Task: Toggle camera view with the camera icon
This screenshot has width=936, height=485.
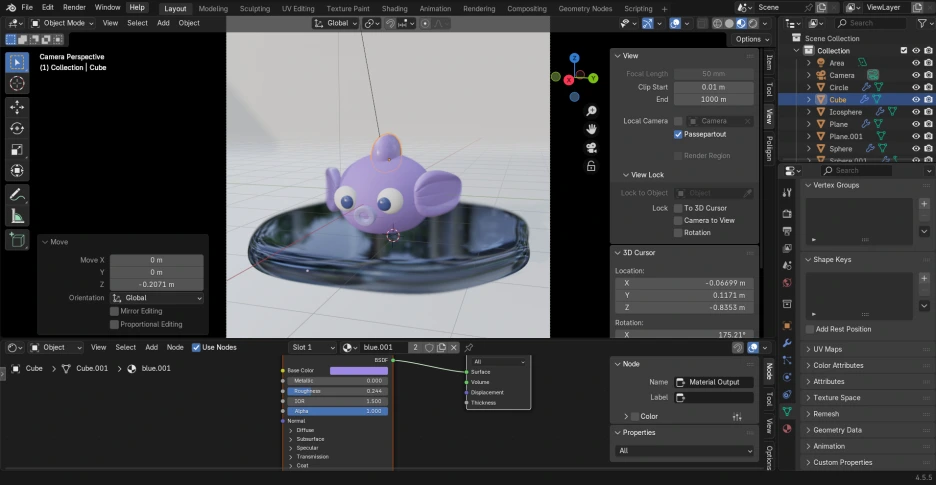Action: pos(592,147)
